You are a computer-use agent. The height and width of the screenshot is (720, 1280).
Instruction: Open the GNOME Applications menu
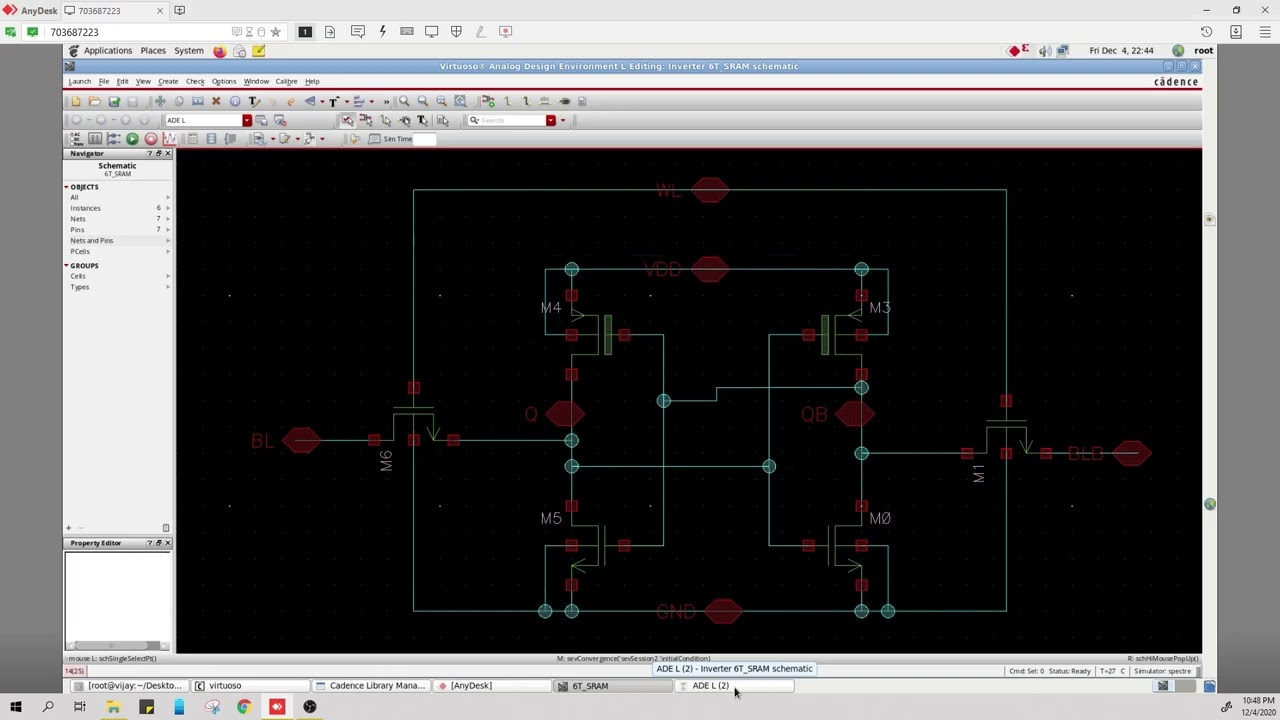tap(107, 51)
